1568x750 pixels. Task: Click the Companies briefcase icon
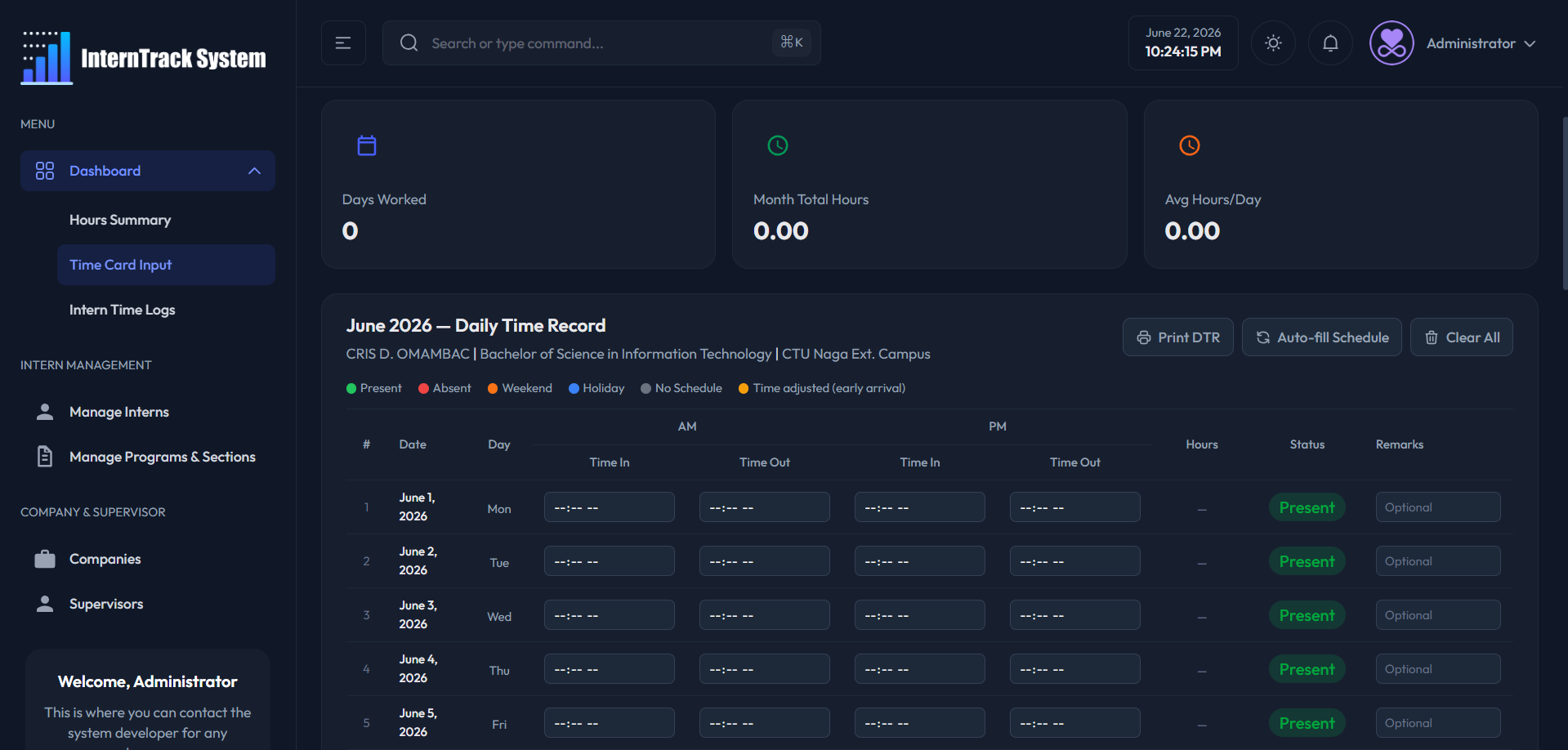tap(45, 559)
